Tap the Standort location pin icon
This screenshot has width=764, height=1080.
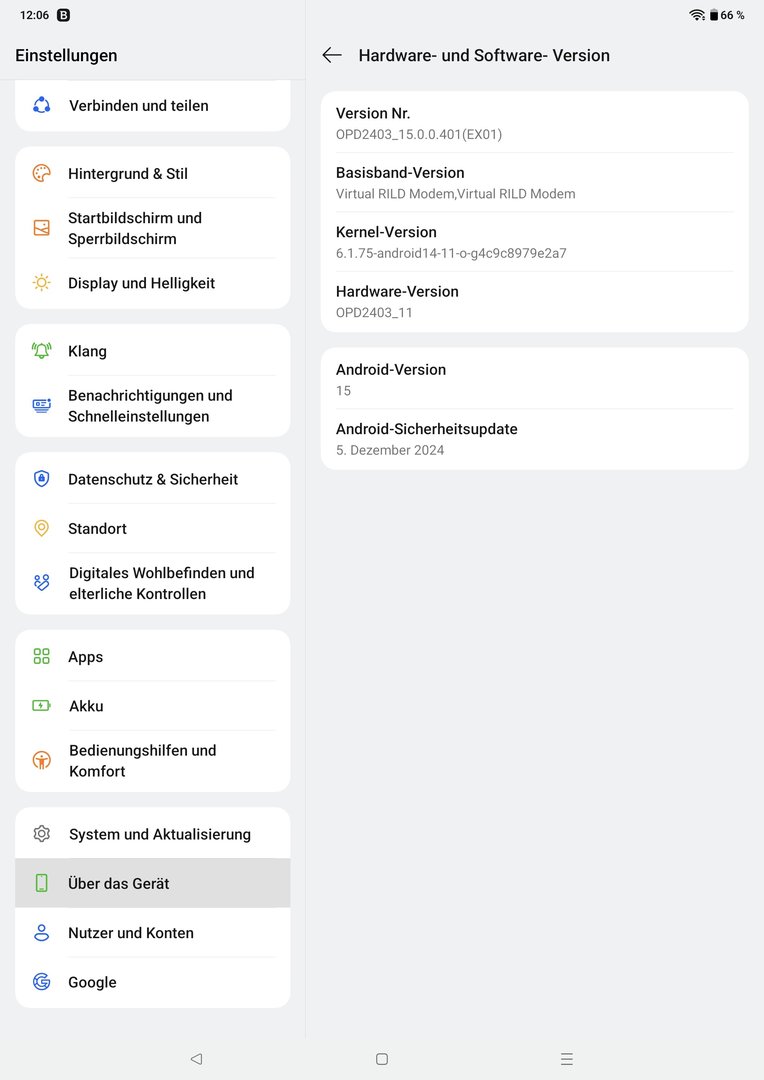41,528
